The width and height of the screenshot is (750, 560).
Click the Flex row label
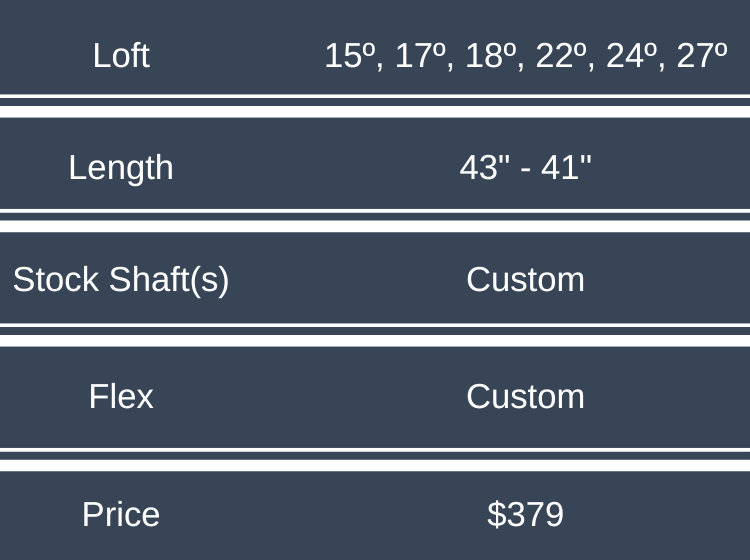coord(121,396)
